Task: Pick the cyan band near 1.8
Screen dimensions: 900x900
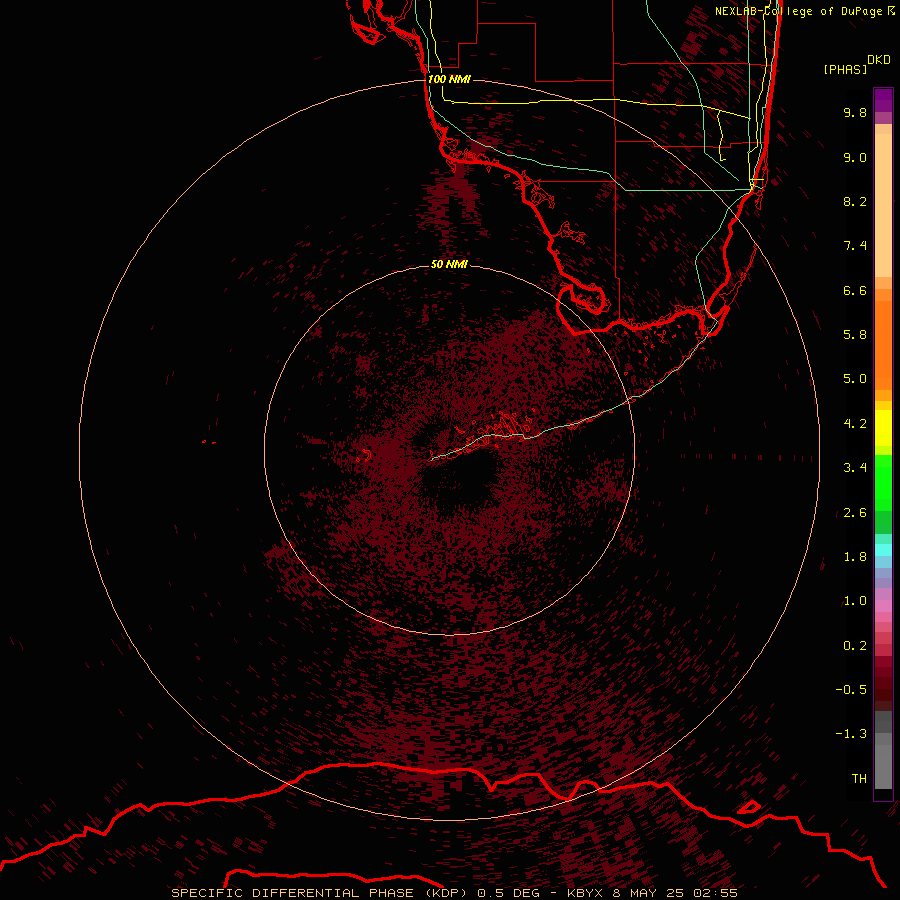Action: (883, 550)
